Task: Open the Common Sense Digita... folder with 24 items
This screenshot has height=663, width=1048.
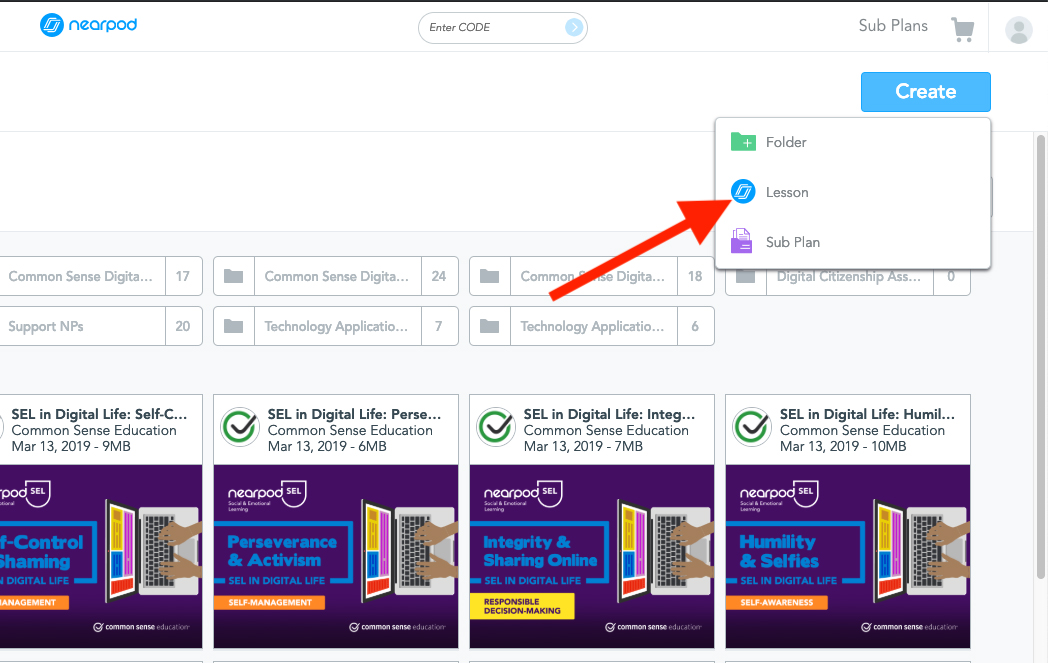Action: tap(336, 276)
